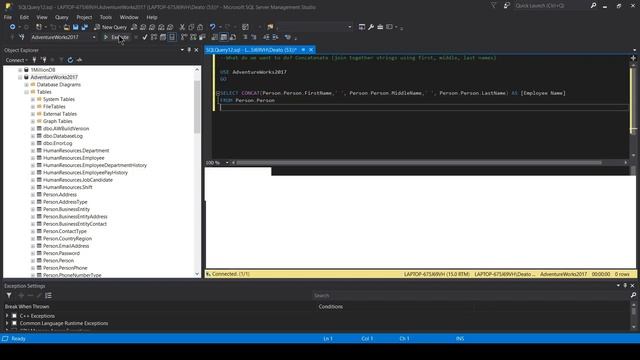
Task: Click the Copy icon in toolbar
Action: tap(191, 27)
